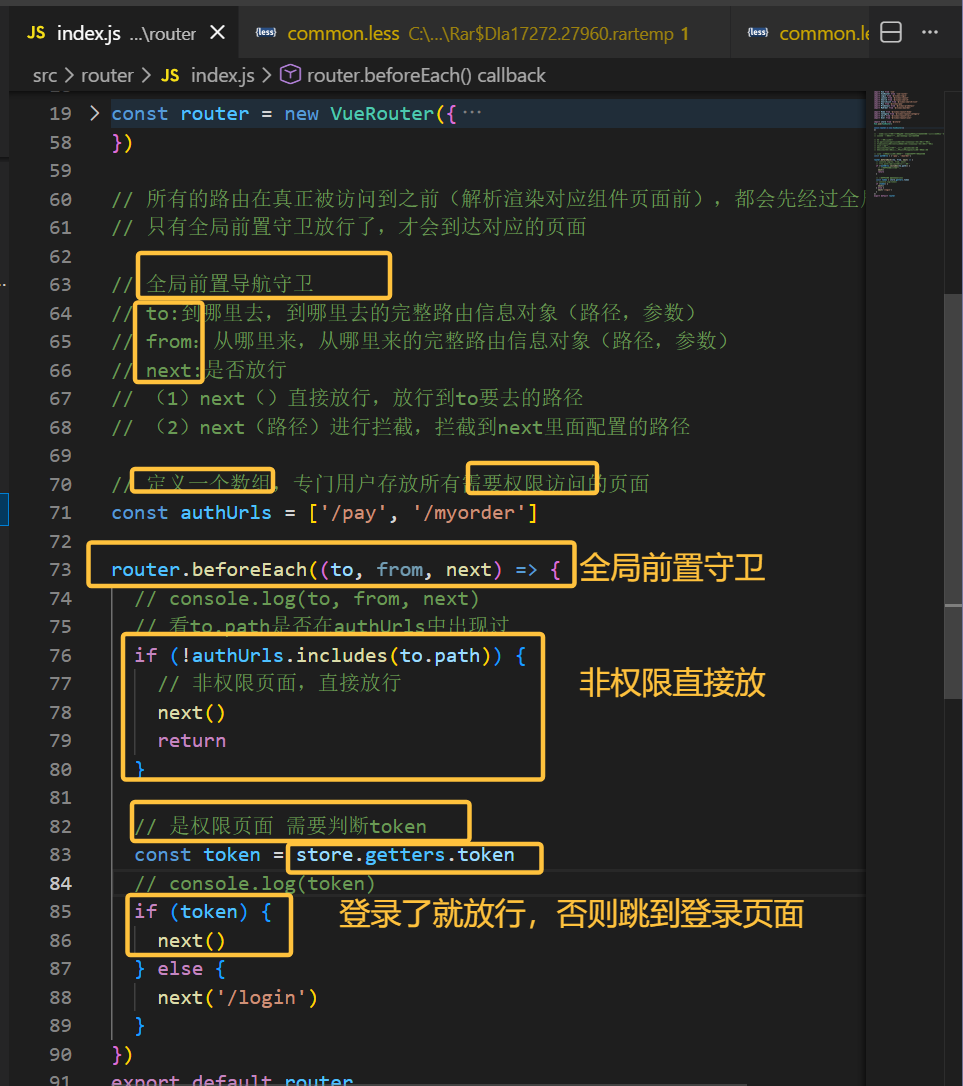
Task: Click line number 19 in the gutter
Action: pyautogui.click(x=60, y=113)
